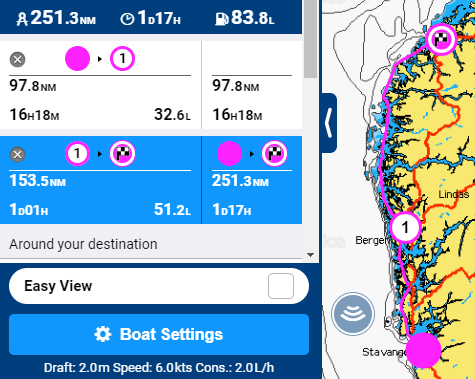Remove the first route leg with X icon

coord(17,60)
